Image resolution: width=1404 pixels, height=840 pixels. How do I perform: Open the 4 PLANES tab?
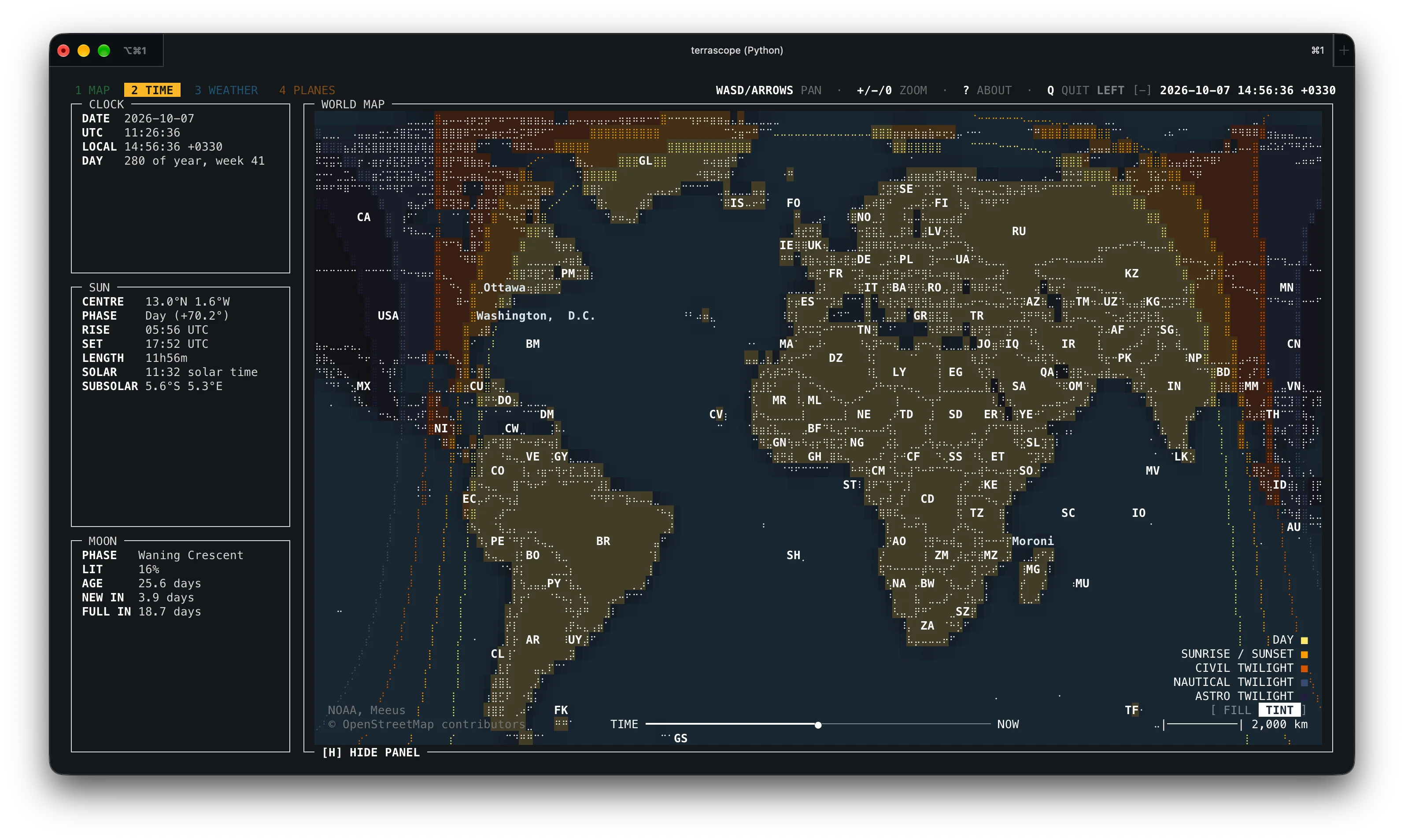[307, 90]
